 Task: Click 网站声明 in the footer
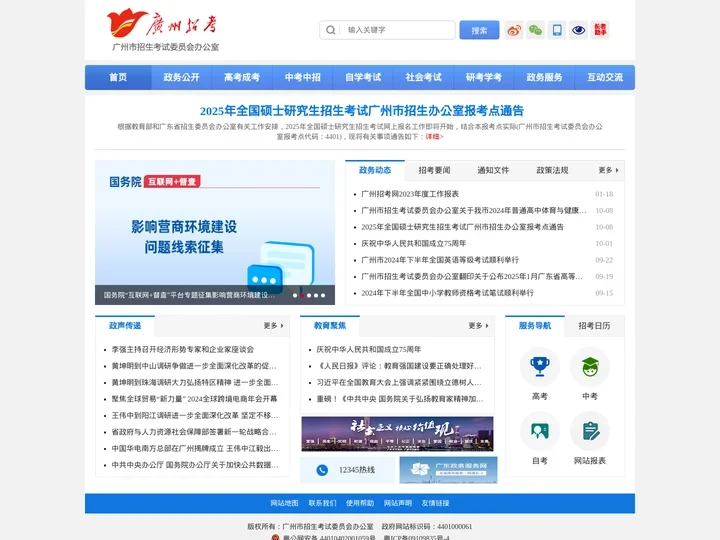coord(398,503)
